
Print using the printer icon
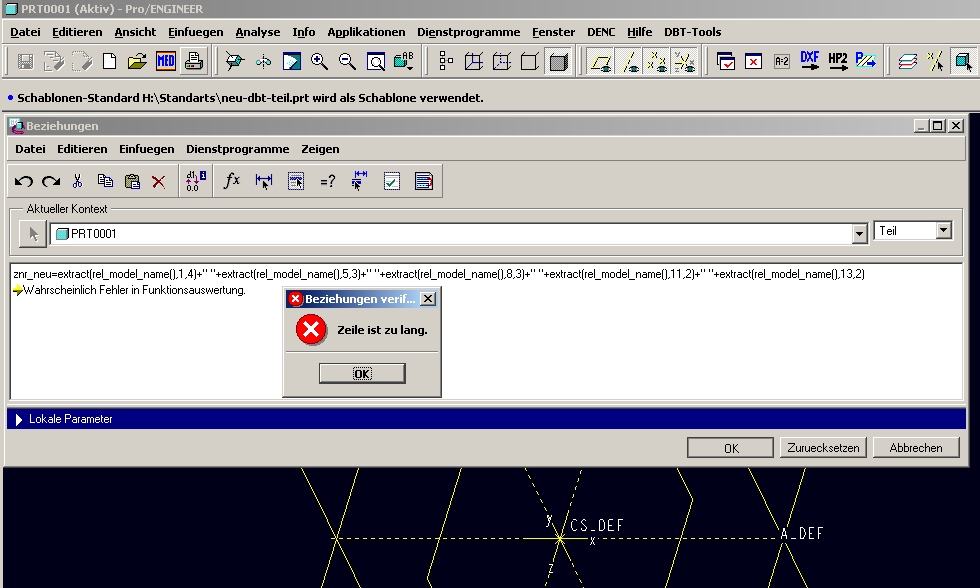(194, 61)
